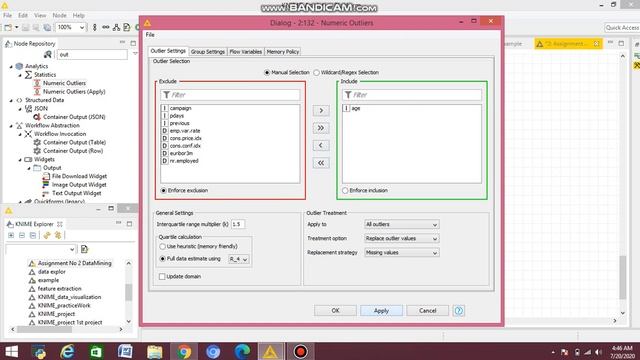Click the Apply button
640x360 pixels.
coord(381,311)
